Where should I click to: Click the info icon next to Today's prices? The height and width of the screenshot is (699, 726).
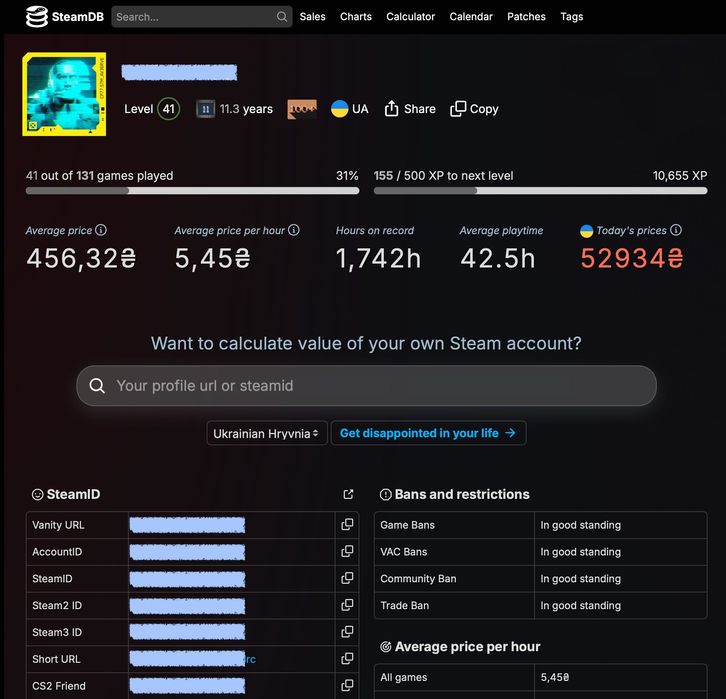tap(676, 230)
